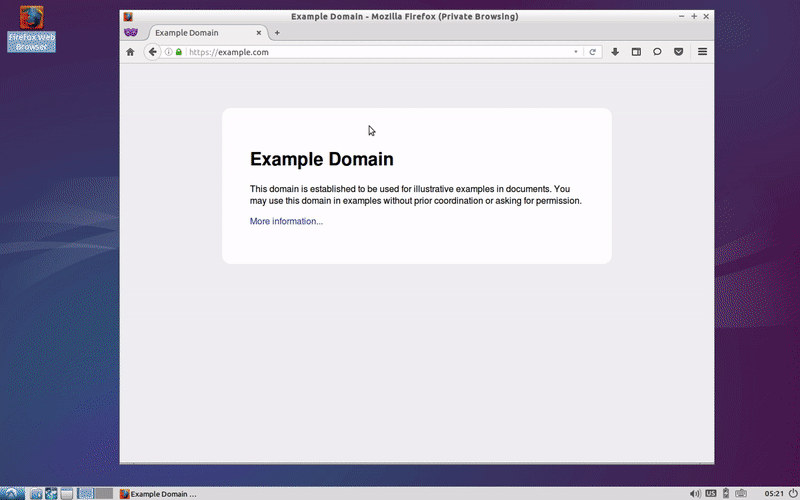The width and height of the screenshot is (800, 500).
Task: Maximize the Firefox window
Action: [694, 17]
